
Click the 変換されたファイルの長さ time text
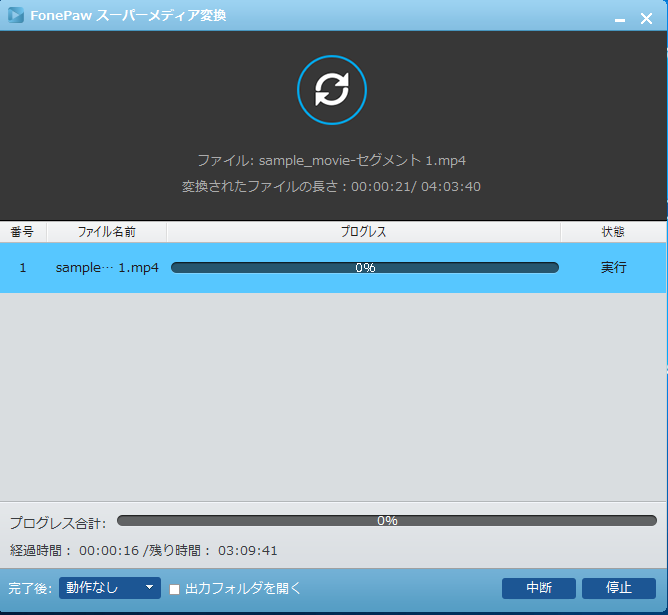(331, 187)
